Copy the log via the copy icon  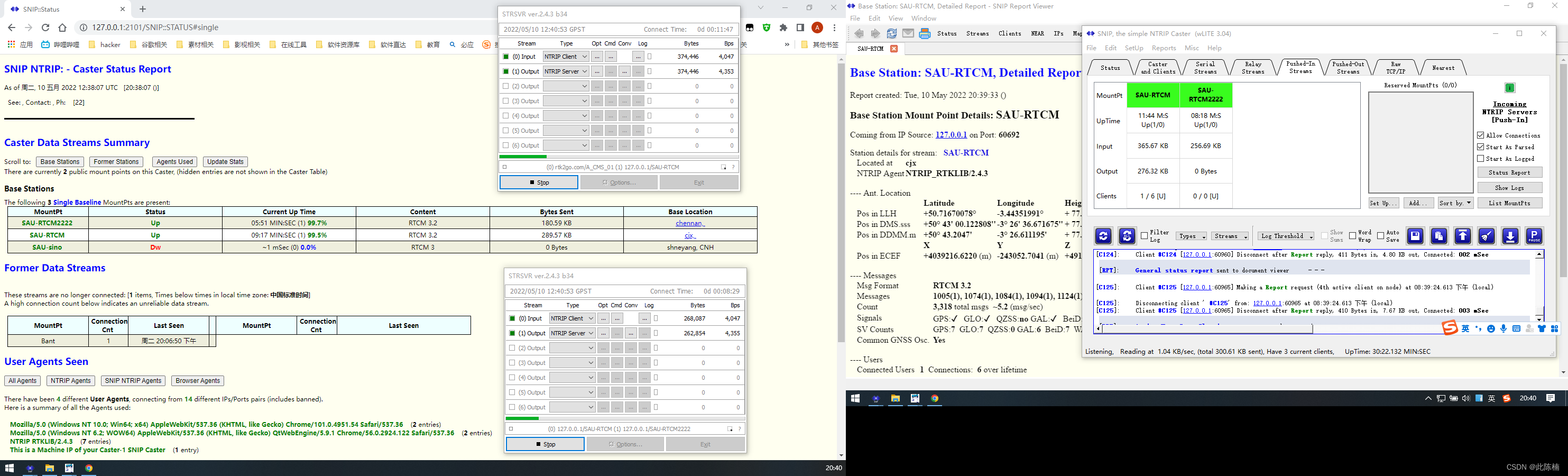coord(1439,236)
